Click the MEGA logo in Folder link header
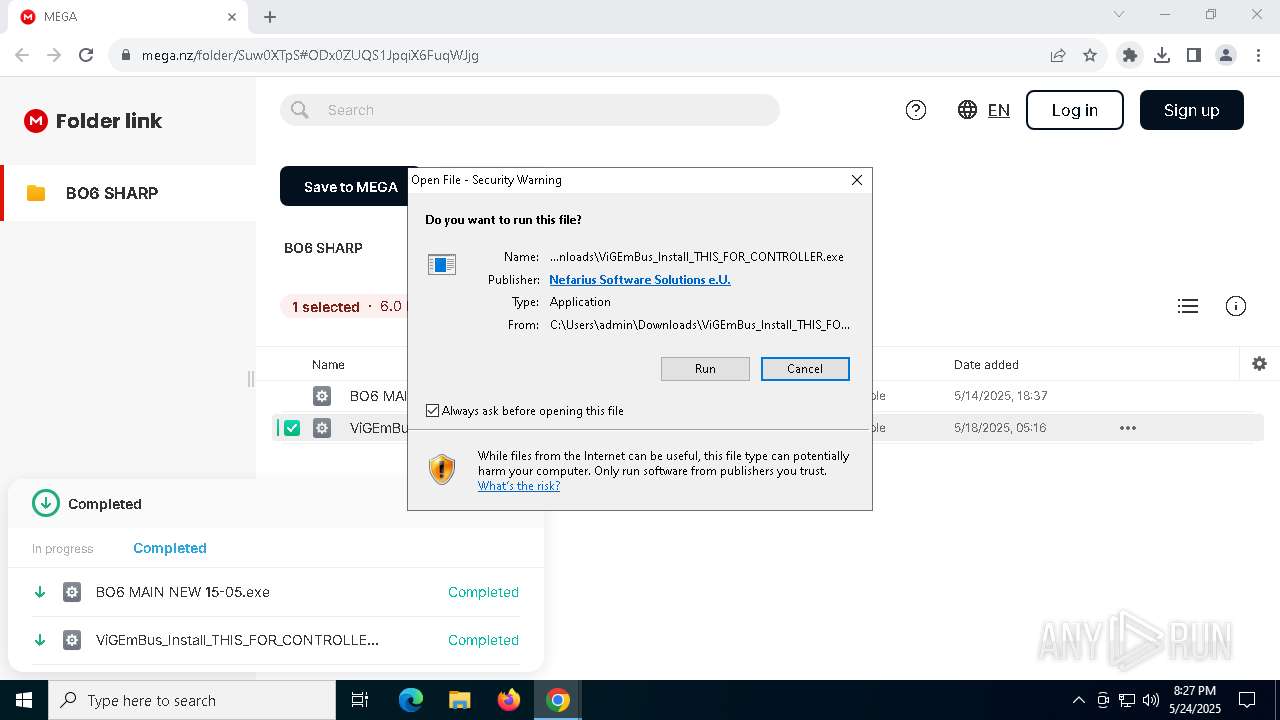Screen dimensions: 1280x720 (x=36, y=121)
